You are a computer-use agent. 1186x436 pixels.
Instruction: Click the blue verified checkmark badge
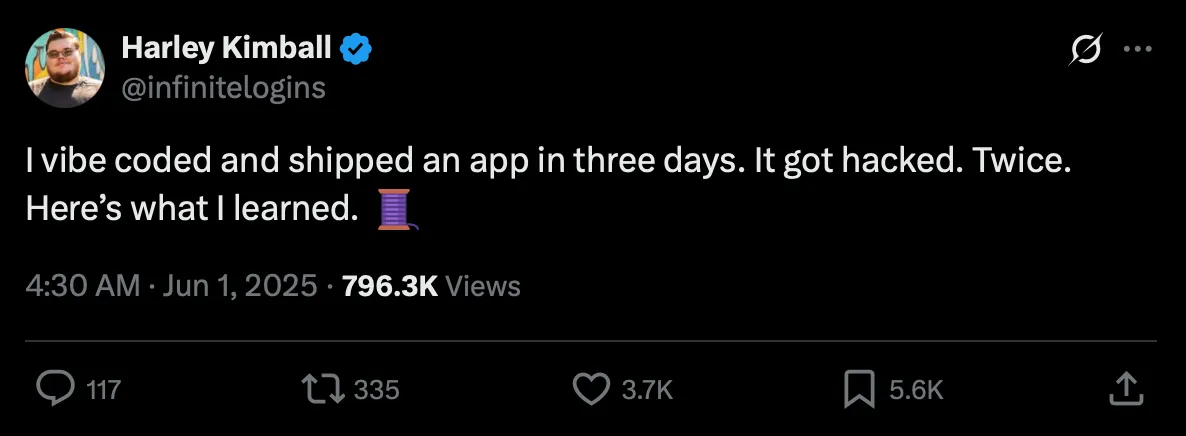click(x=356, y=47)
